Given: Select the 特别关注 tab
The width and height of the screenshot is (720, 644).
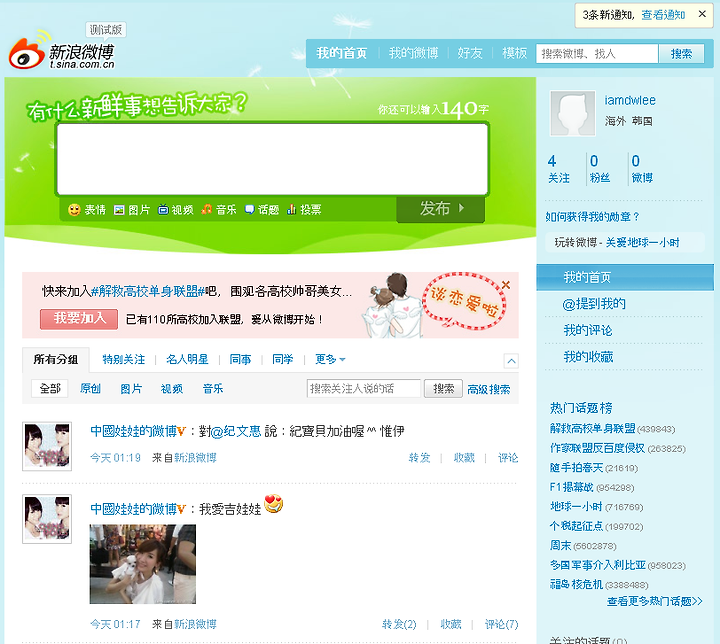Looking at the screenshot, I should click(124, 359).
